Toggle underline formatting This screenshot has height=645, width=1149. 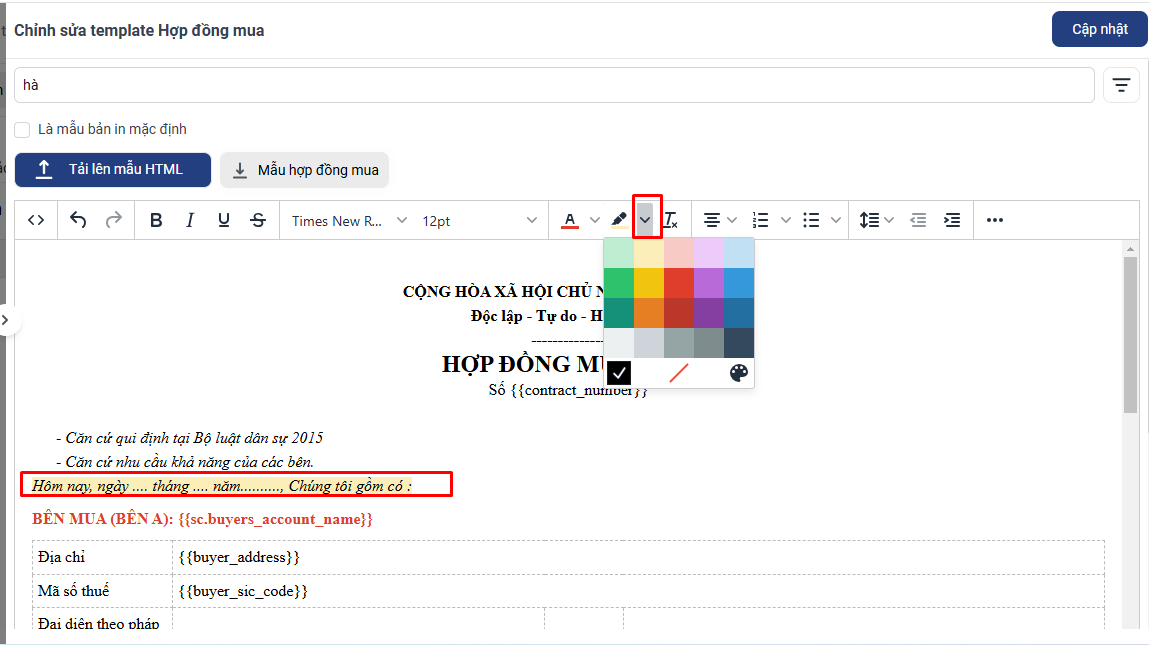coord(224,221)
